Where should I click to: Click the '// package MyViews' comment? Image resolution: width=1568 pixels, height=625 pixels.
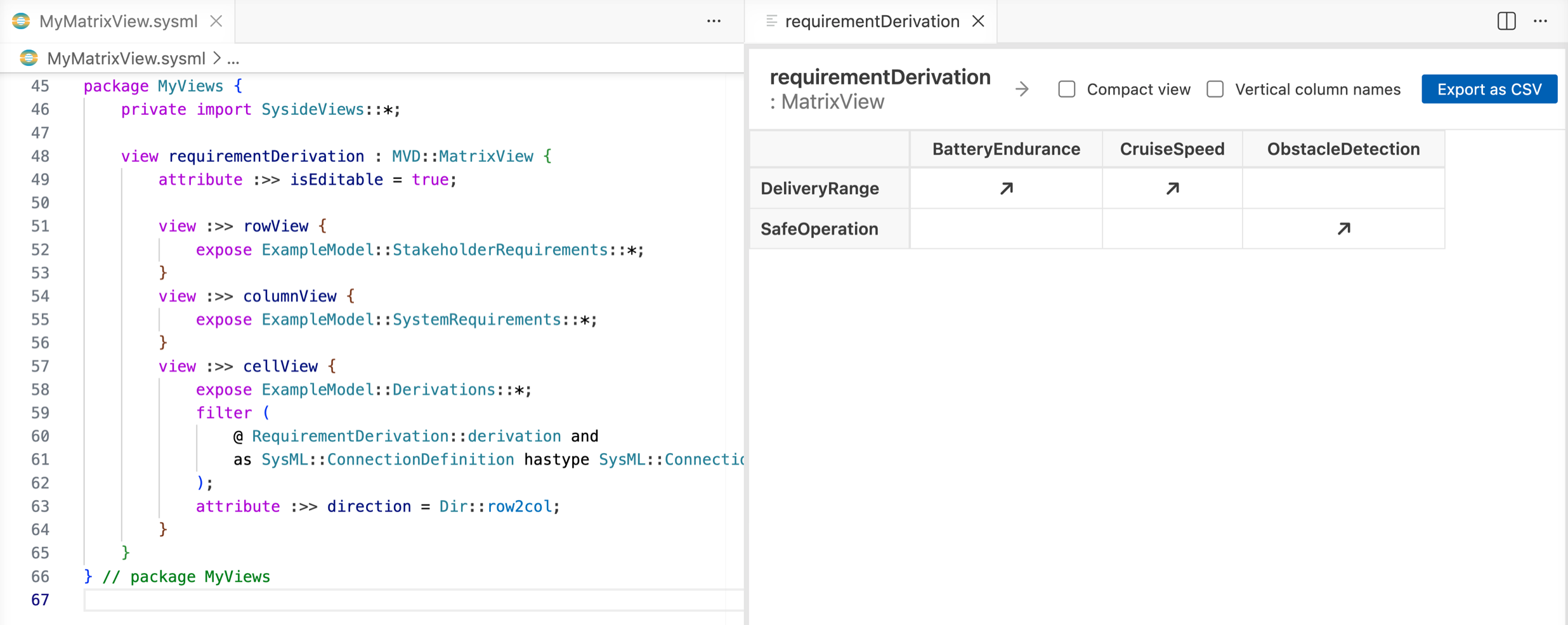click(x=186, y=576)
